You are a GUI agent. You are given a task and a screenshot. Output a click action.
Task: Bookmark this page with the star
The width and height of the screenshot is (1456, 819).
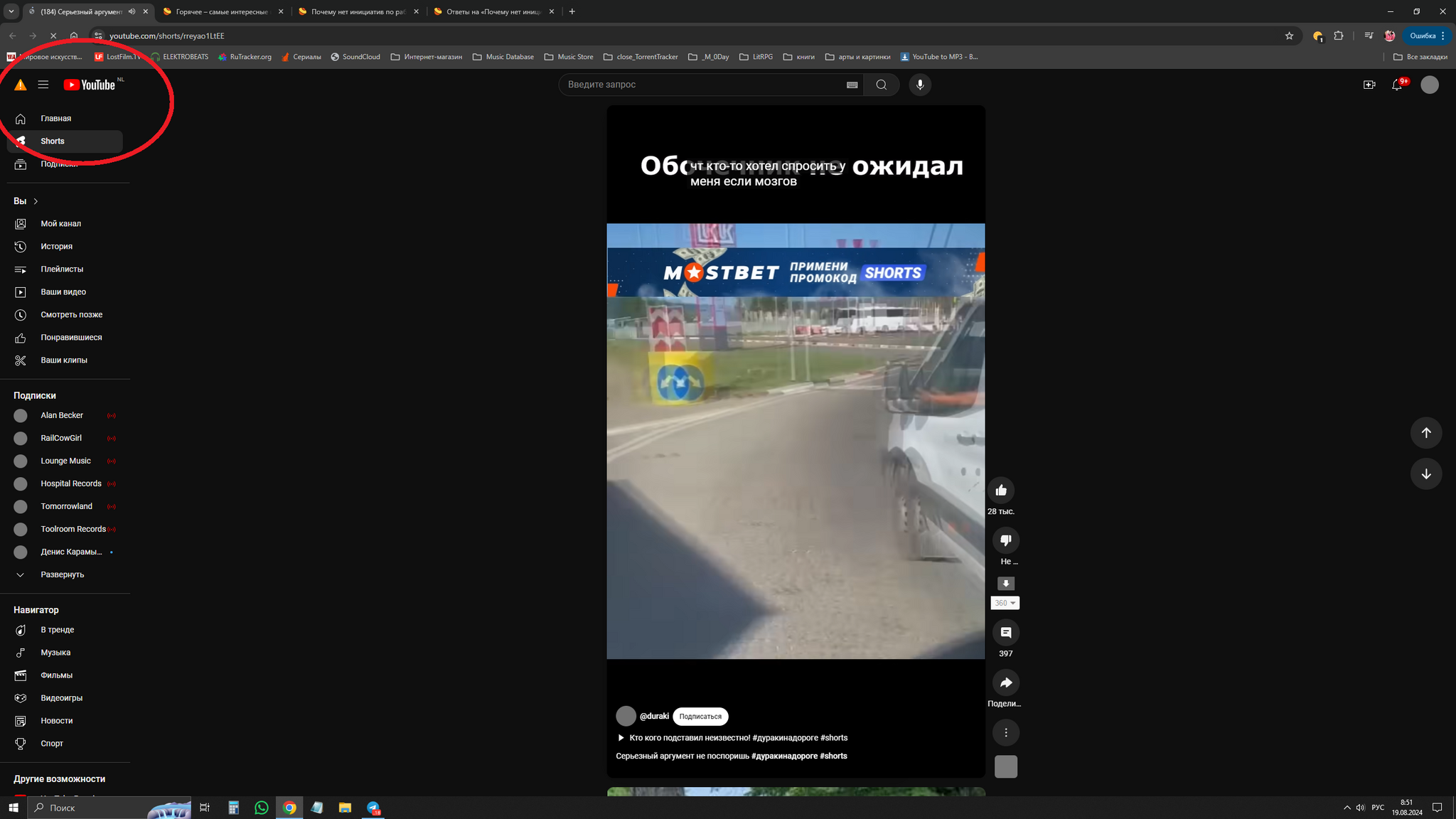(1289, 36)
